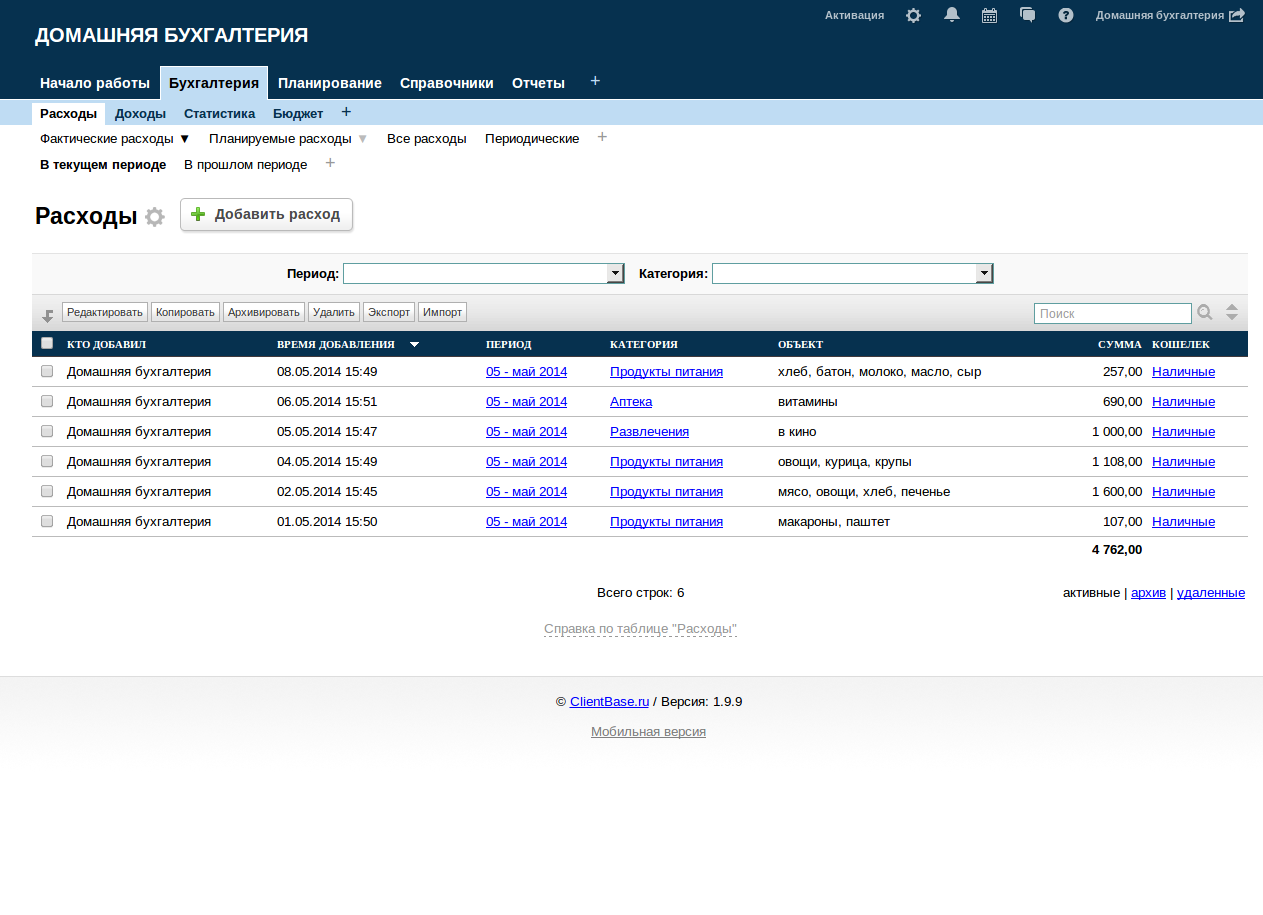
Task: Click into the Поиск search field
Action: 1112,314
